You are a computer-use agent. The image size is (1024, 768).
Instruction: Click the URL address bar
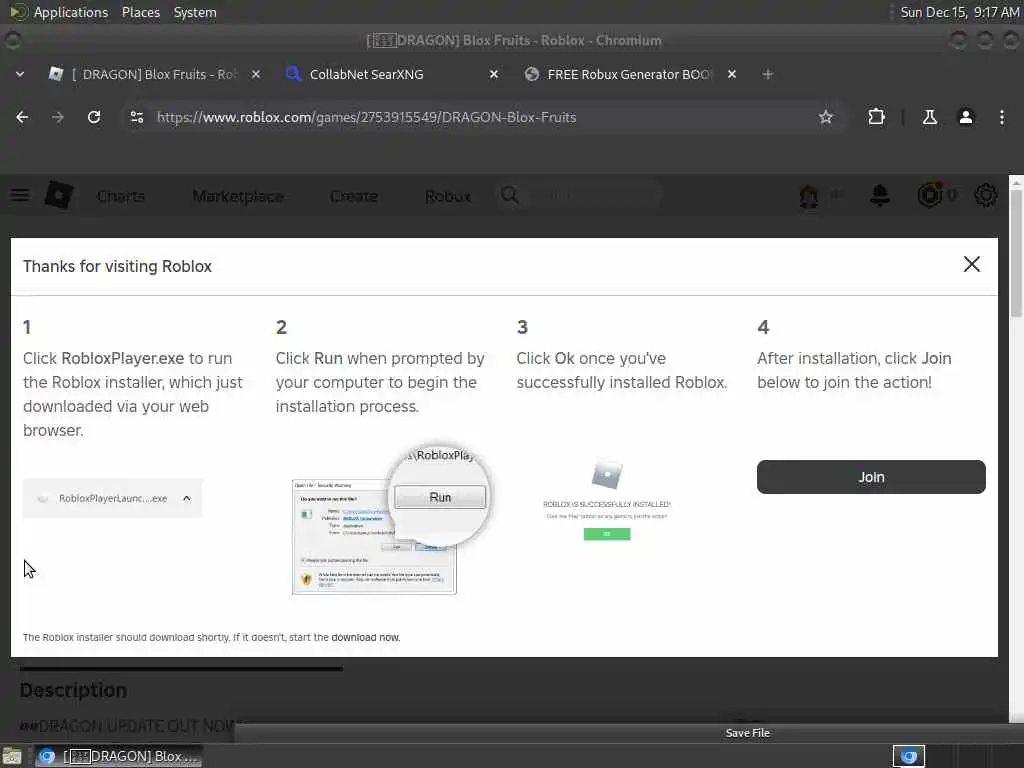tap(483, 117)
